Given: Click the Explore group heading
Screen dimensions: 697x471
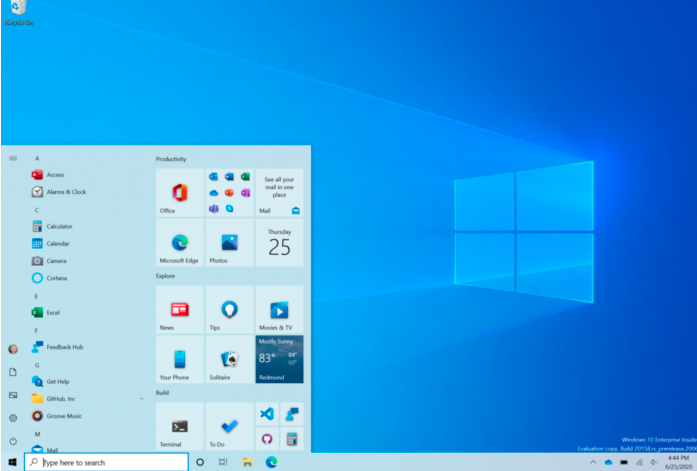Looking at the screenshot, I should point(165,276).
